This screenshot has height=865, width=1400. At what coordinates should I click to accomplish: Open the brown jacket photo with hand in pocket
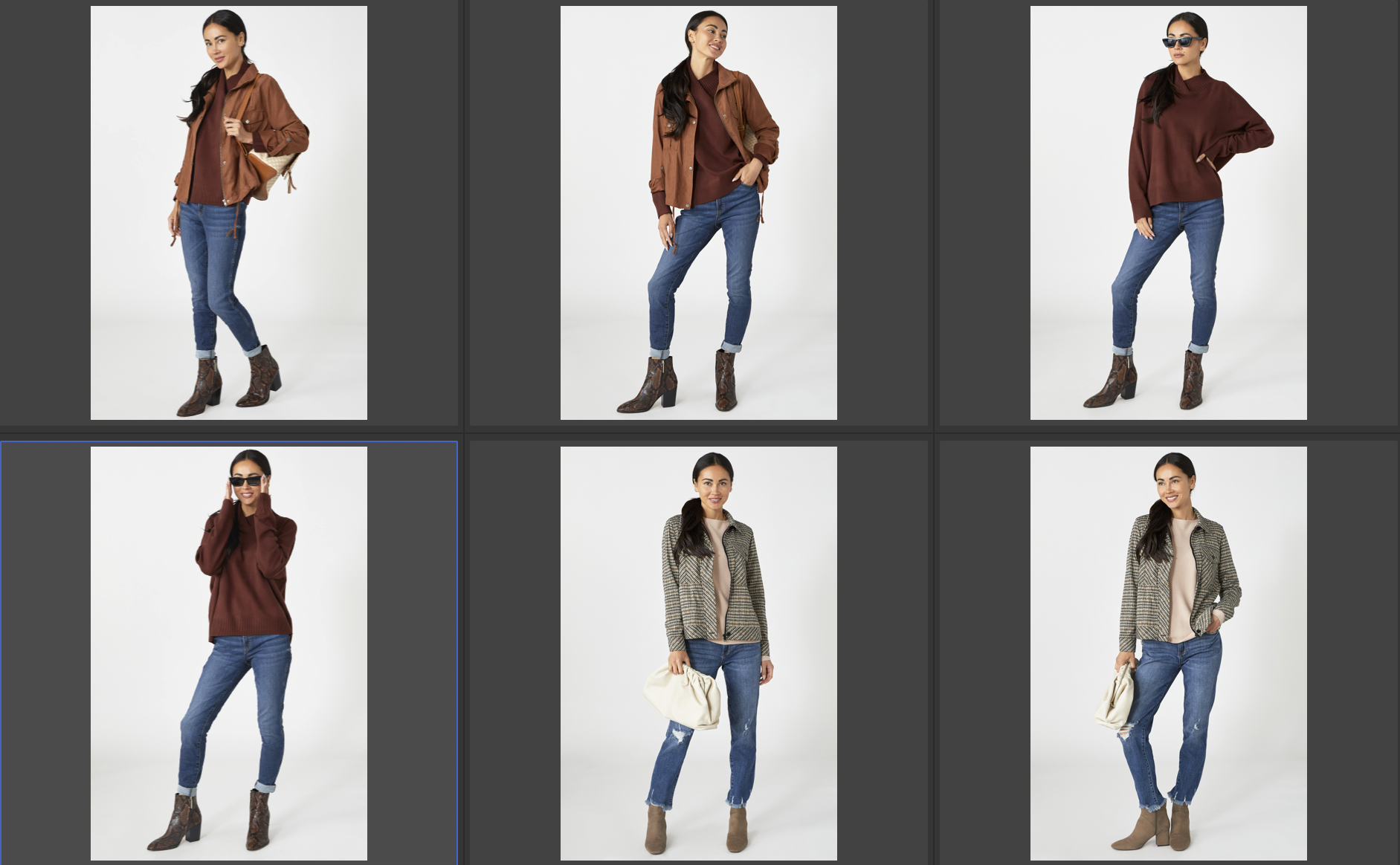coord(699,213)
